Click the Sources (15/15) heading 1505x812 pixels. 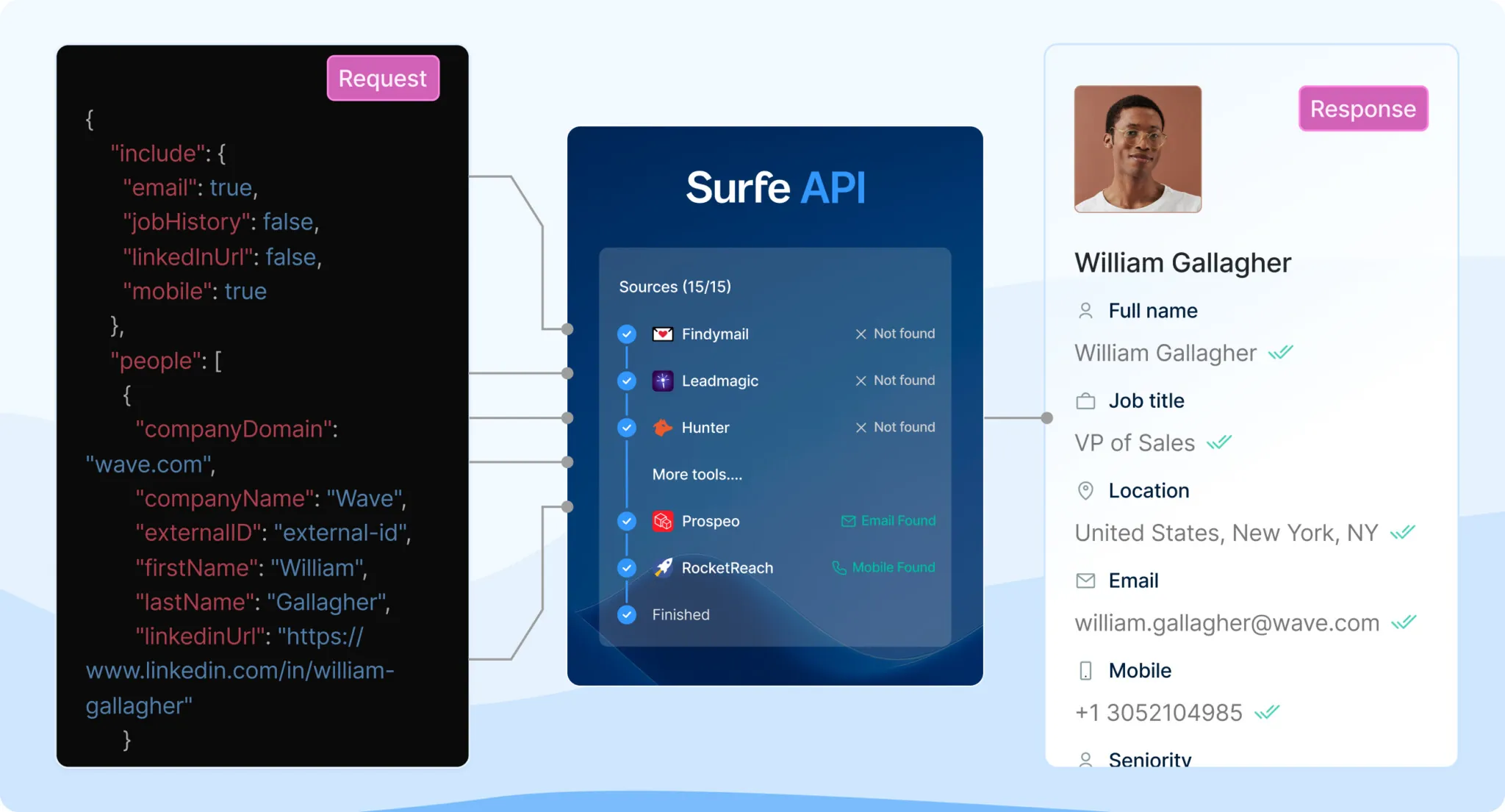pyautogui.click(x=675, y=287)
